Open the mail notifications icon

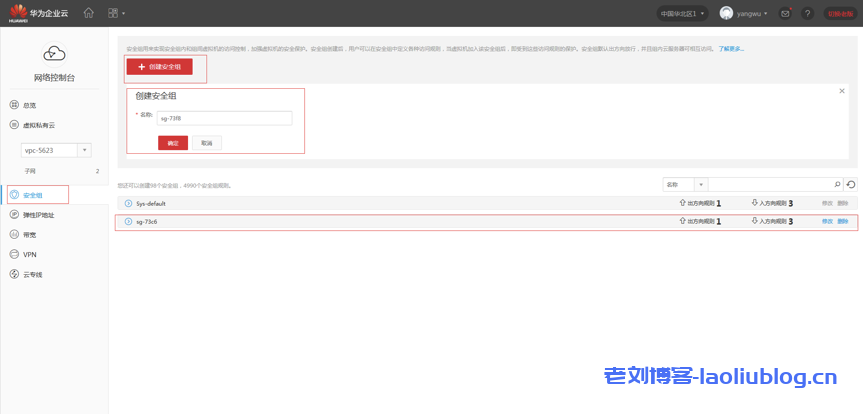point(785,13)
